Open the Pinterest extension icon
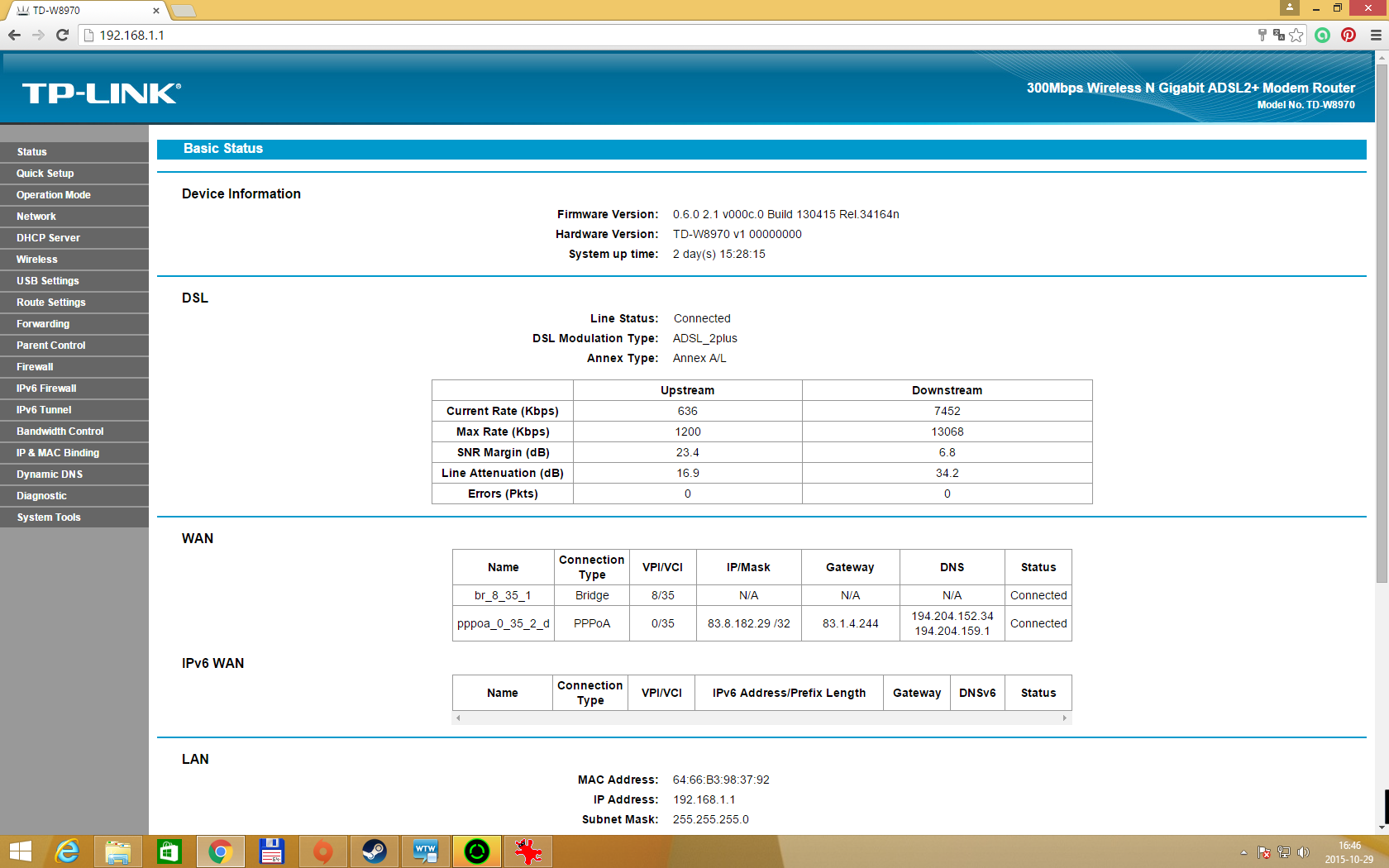The image size is (1389, 868). [1348, 35]
